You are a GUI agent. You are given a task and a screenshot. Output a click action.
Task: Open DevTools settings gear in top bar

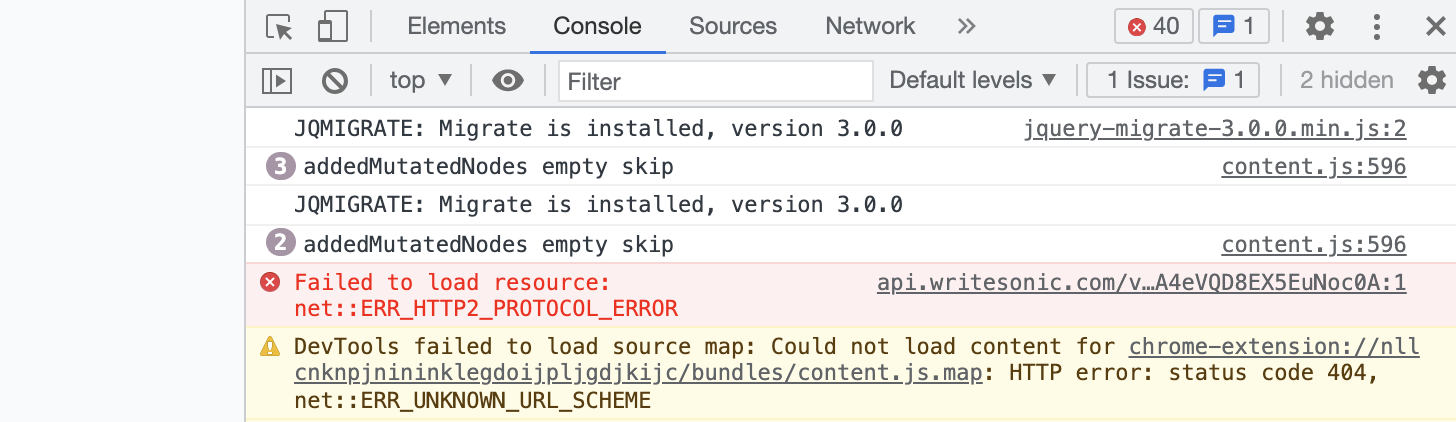tap(1320, 26)
